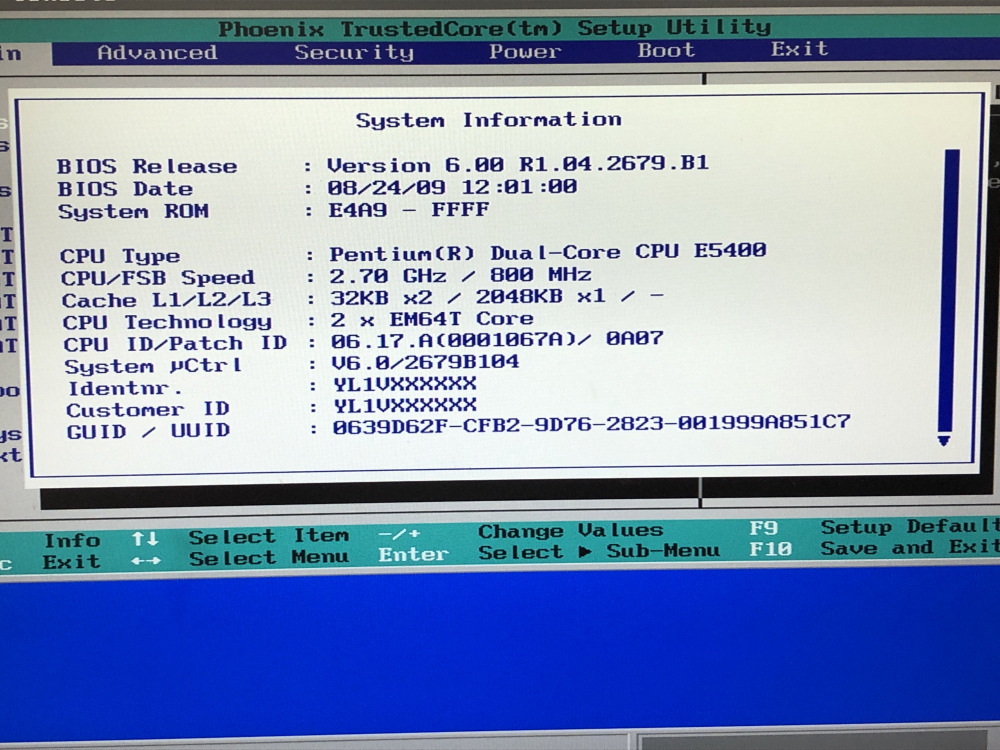Image resolution: width=1000 pixels, height=750 pixels.
Task: Click the F9 key hint
Action: 763,529
